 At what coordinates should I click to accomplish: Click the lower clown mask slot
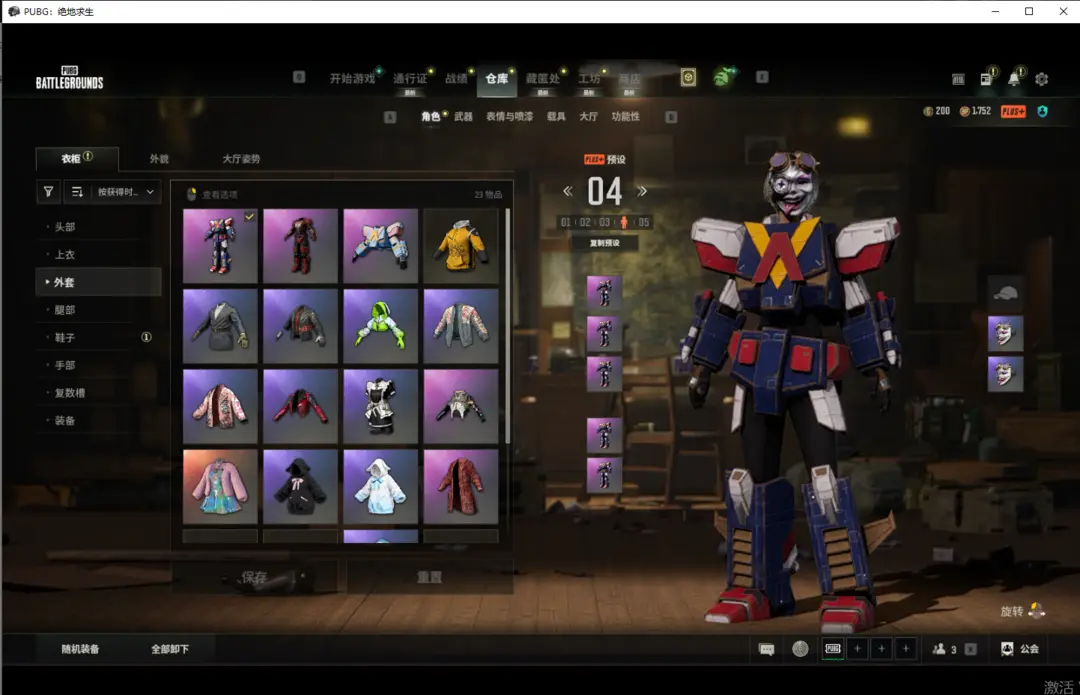coord(1006,374)
